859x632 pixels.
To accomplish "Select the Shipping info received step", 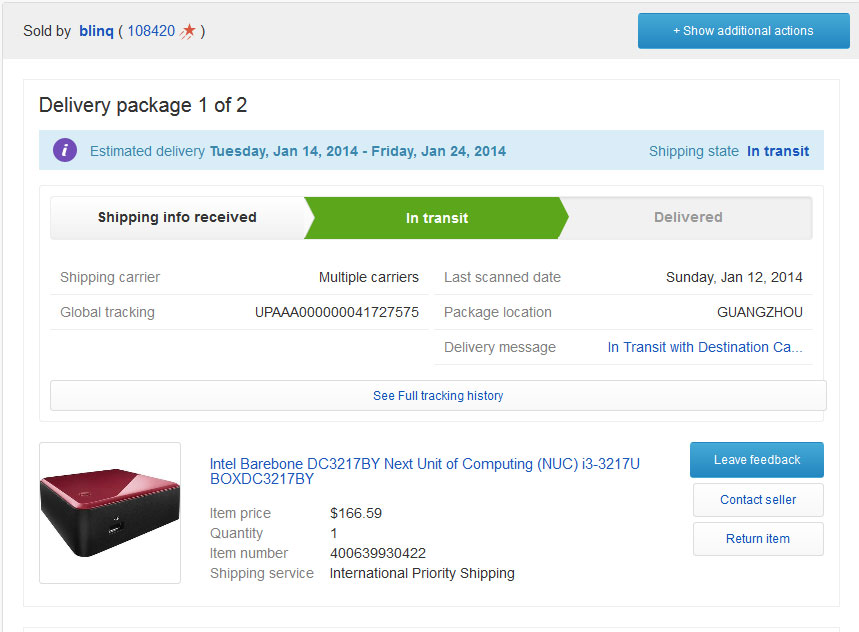I will pos(177,217).
